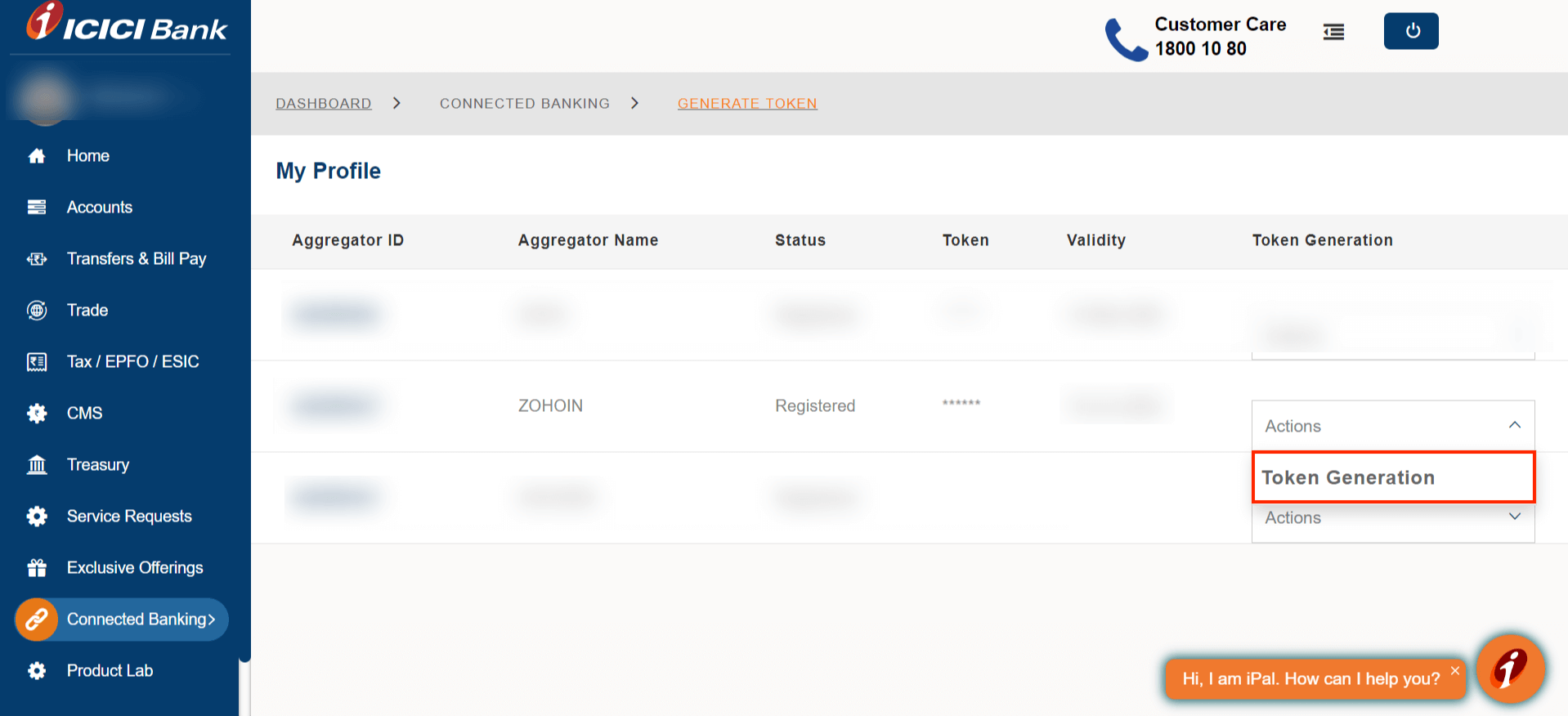Click the Status column header
The height and width of the screenshot is (716, 1568).
tap(800, 240)
